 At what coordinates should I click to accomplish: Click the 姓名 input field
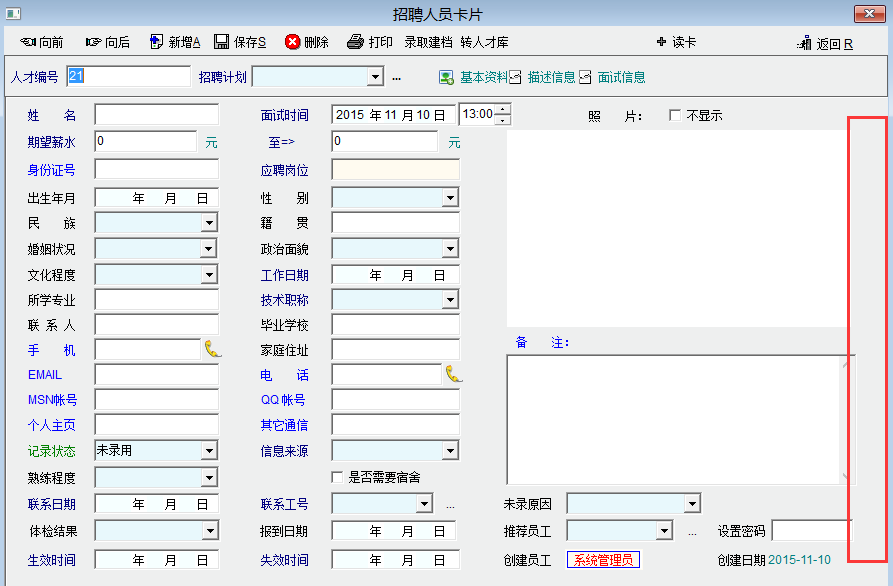pyautogui.click(x=156, y=115)
